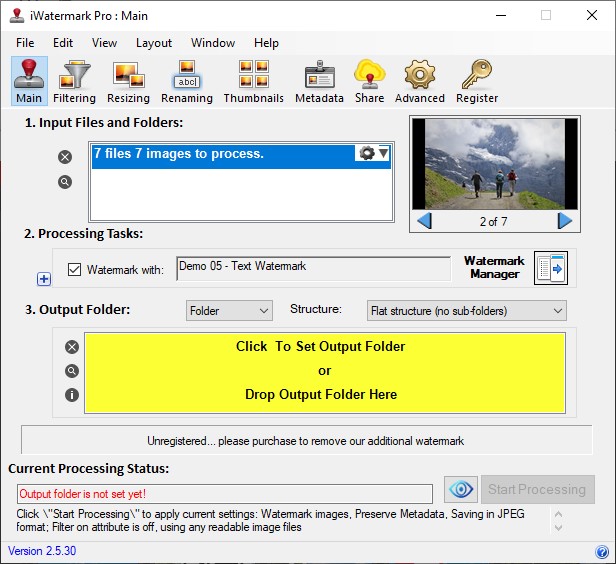Select the Main stamp toolbar icon
This screenshot has width=616, height=564.
29,81
